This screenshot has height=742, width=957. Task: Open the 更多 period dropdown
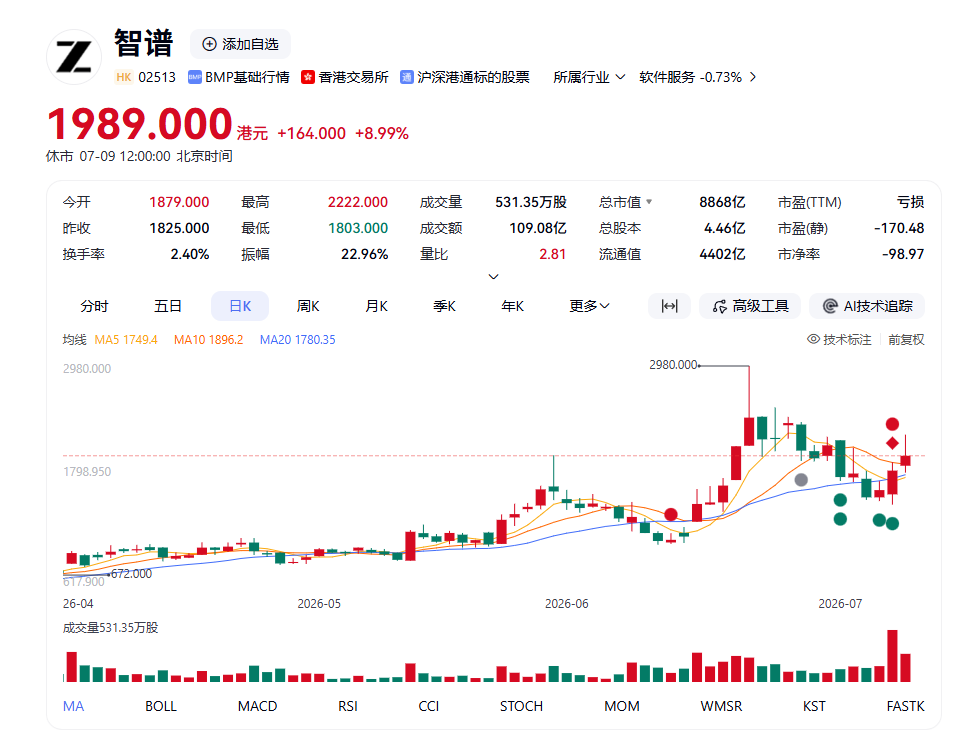click(x=589, y=306)
